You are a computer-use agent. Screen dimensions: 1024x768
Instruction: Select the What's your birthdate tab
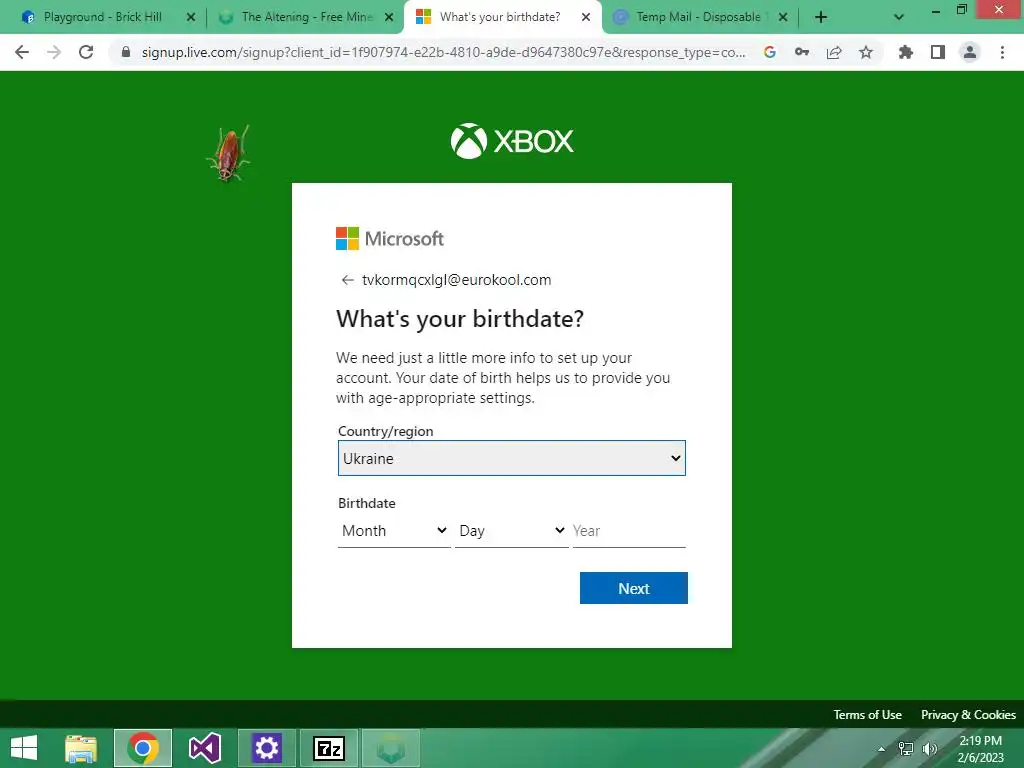pyautogui.click(x=500, y=17)
